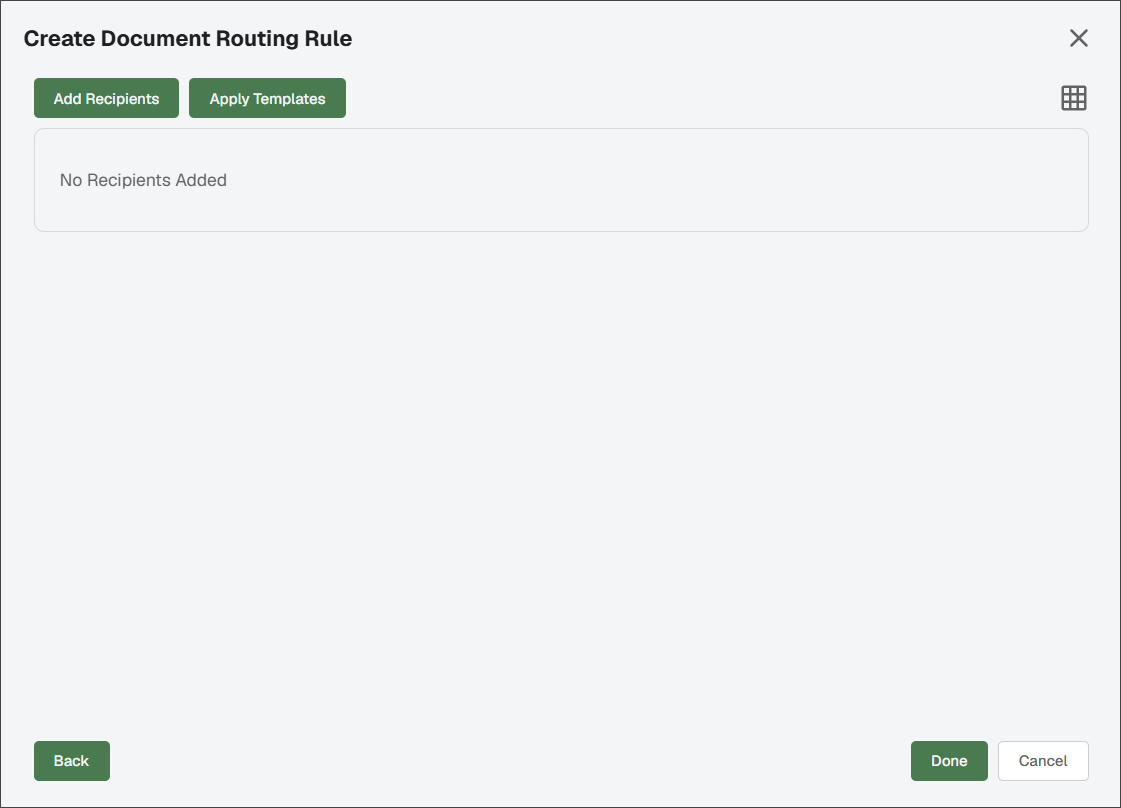Close the Create Document Routing Rule dialog
This screenshot has width=1121, height=808.
[1079, 38]
